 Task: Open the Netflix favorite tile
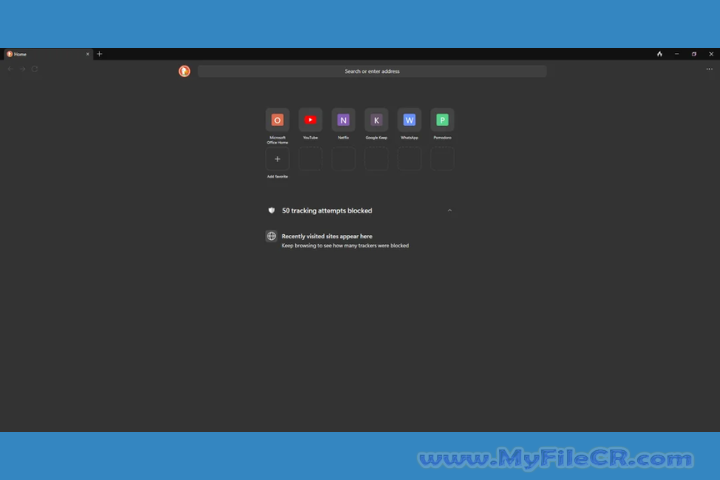[343, 120]
